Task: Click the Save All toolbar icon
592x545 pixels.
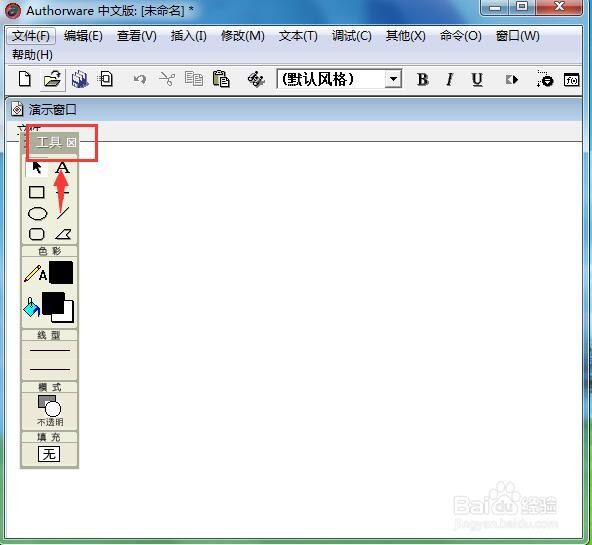Action: tap(80, 80)
